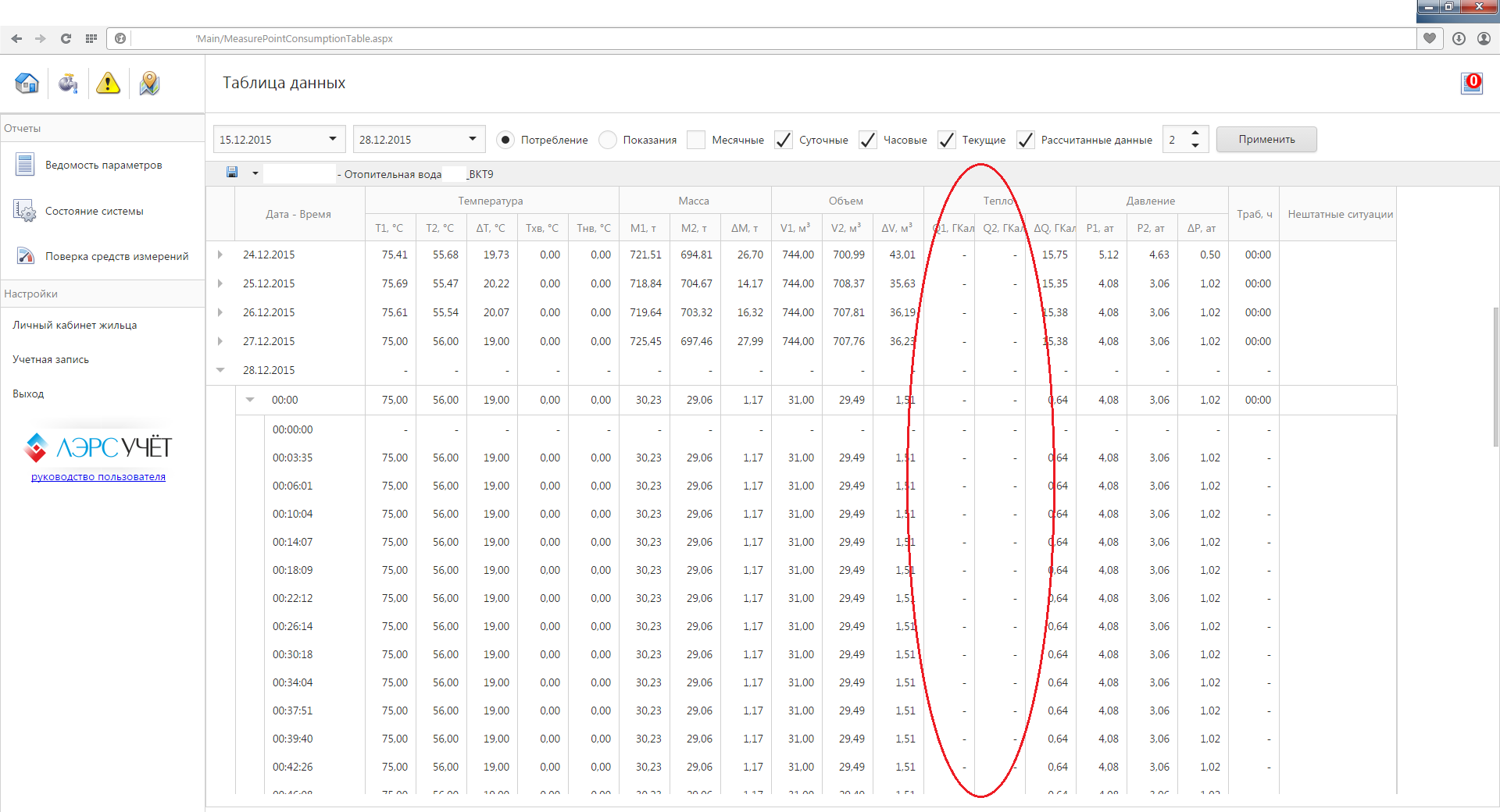Open the yellow warning alerts icon
This screenshot has width=1500, height=812.
click(x=108, y=83)
